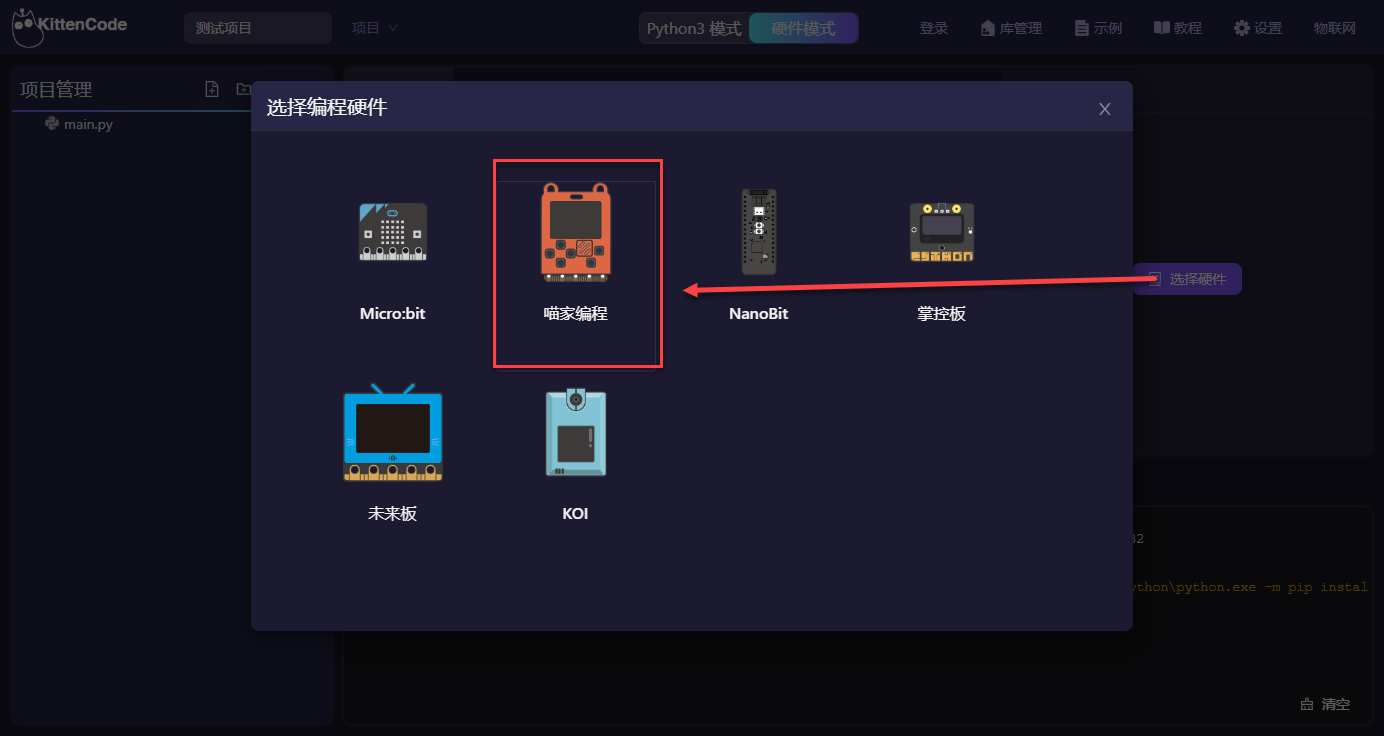Open the 示例 menu item

point(1098,28)
